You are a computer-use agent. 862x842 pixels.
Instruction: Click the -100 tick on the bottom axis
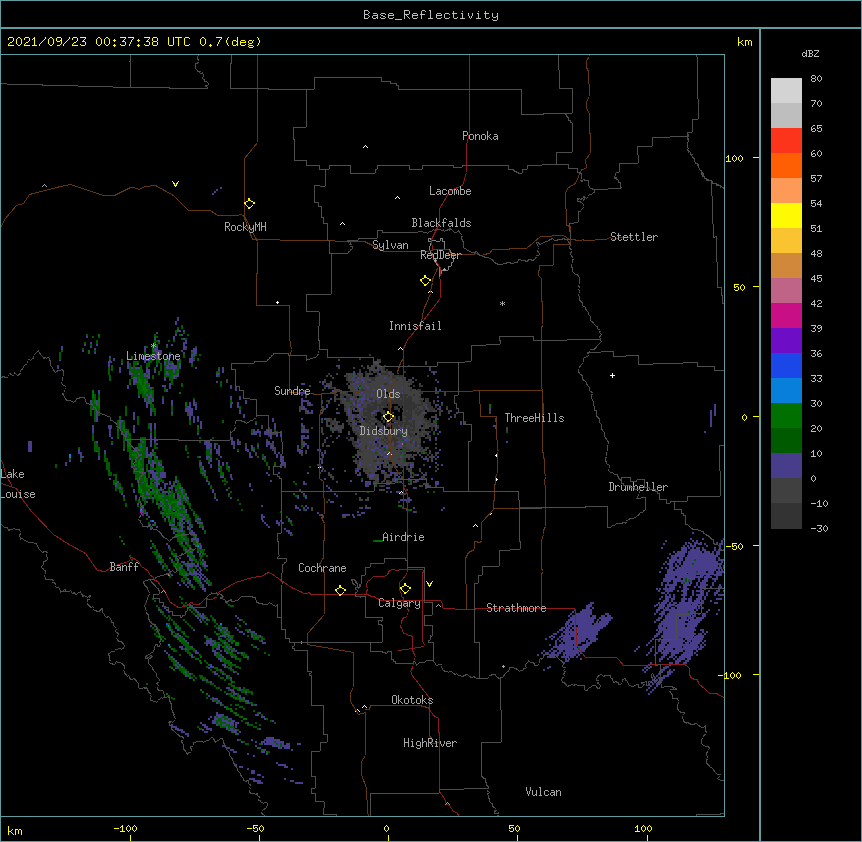pos(125,828)
